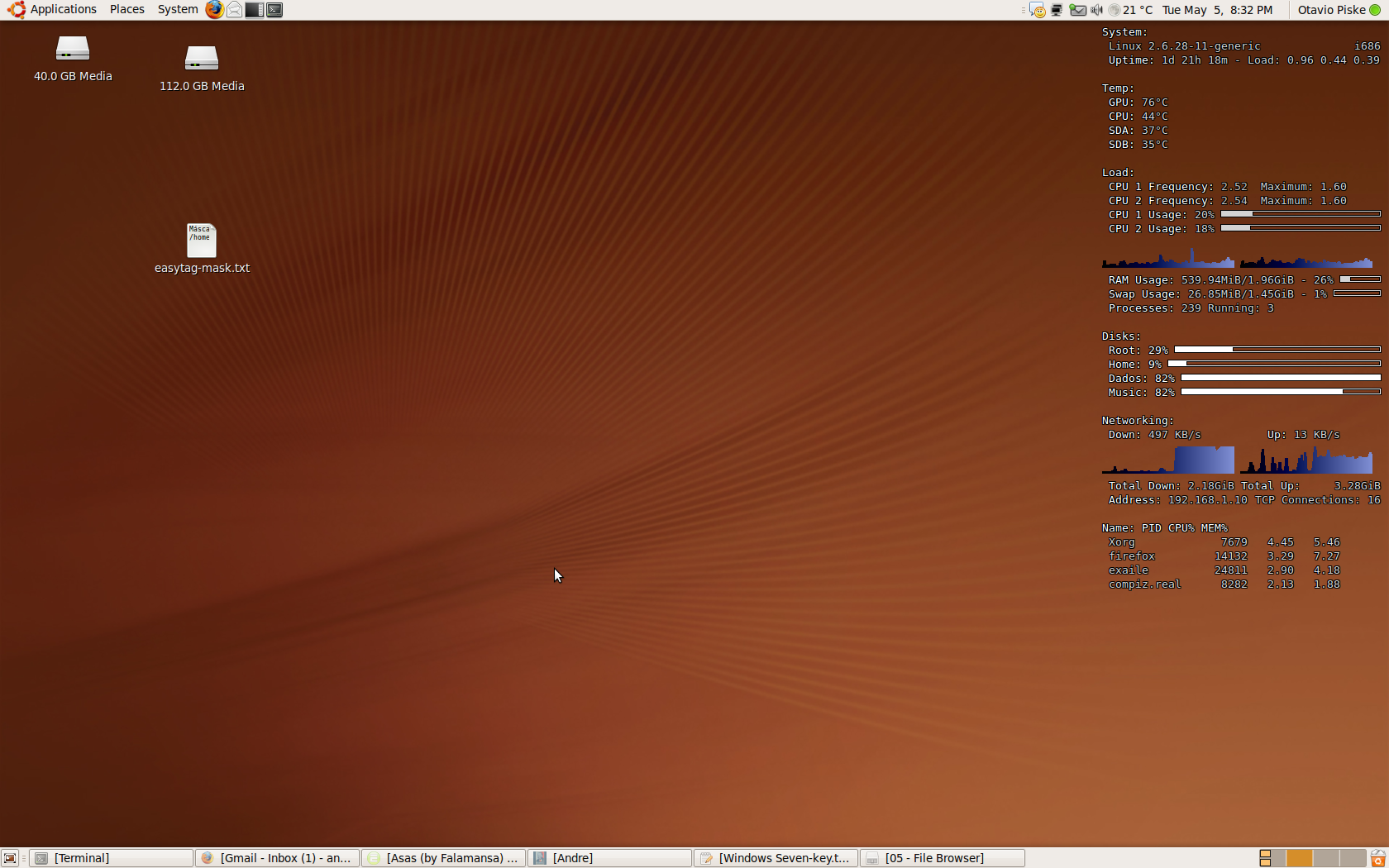Image resolution: width=1389 pixels, height=868 pixels.
Task: Click the Dados disk usage bar
Action: pos(1281,378)
